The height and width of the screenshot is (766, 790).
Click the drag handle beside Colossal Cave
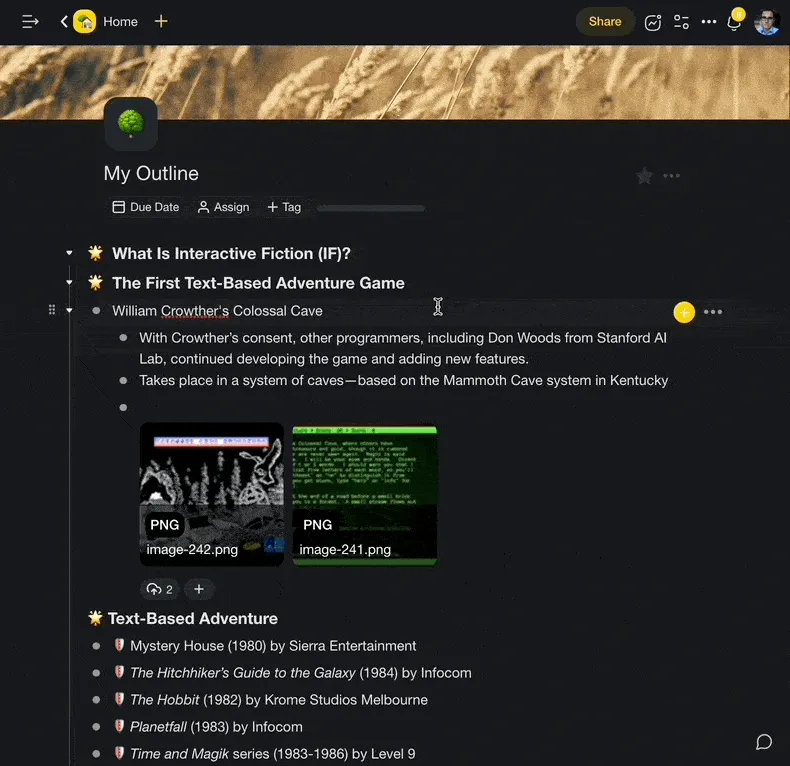pos(52,310)
